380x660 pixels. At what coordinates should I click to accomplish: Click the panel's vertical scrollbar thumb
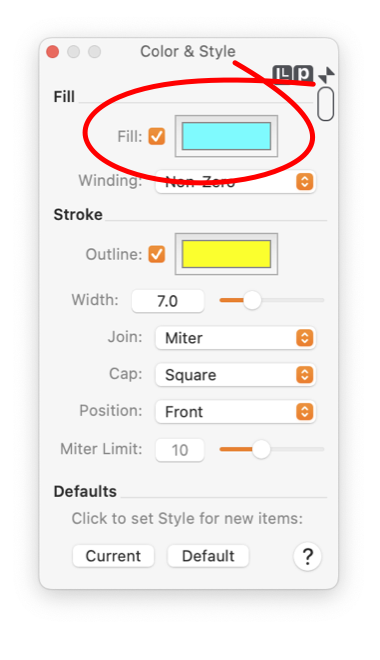point(326,104)
